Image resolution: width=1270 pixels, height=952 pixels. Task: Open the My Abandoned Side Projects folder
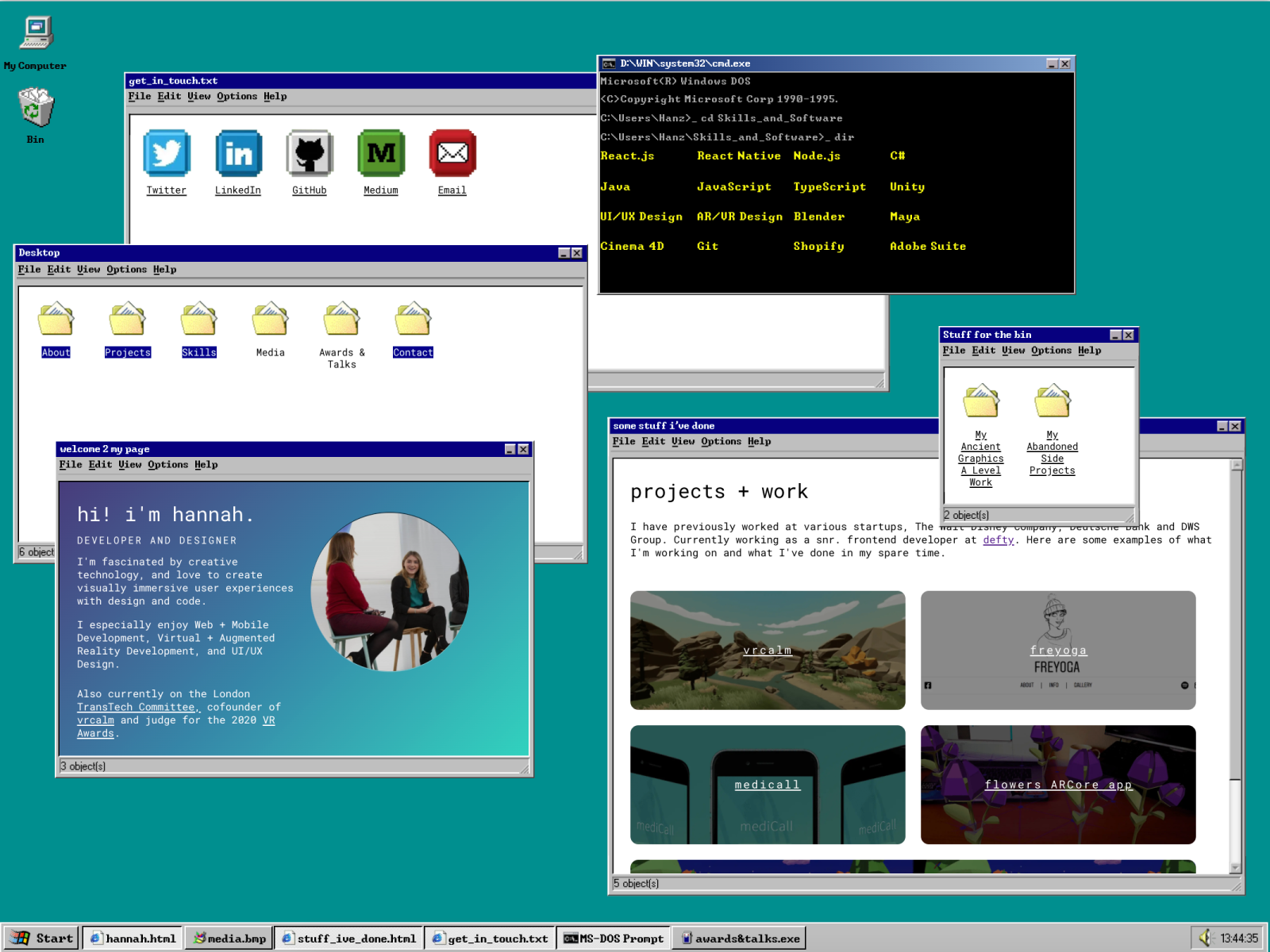coord(1052,402)
